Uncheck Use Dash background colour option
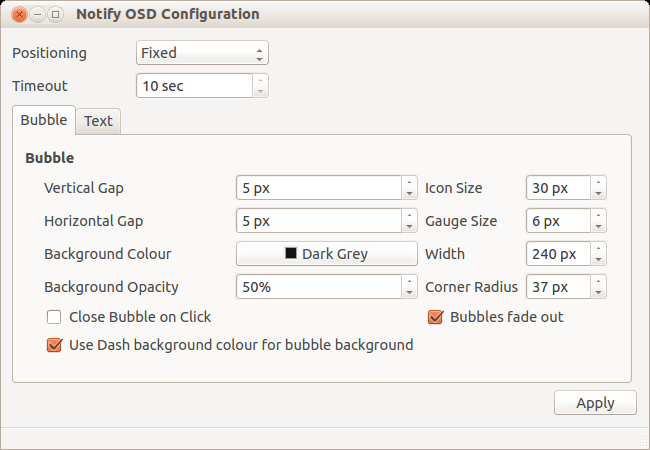The width and height of the screenshot is (650, 450). [x=54, y=345]
